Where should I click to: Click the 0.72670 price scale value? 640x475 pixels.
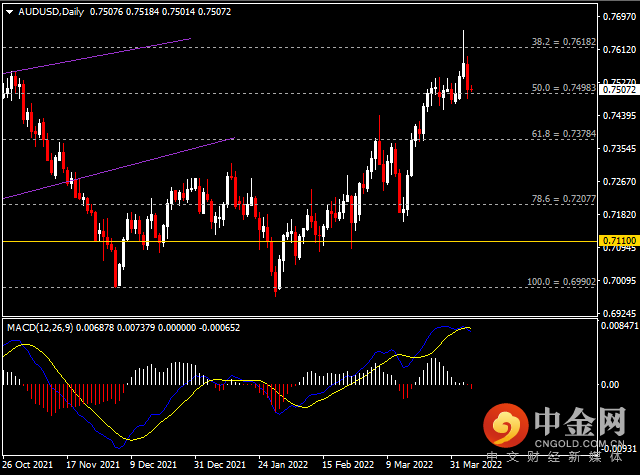(x=620, y=182)
